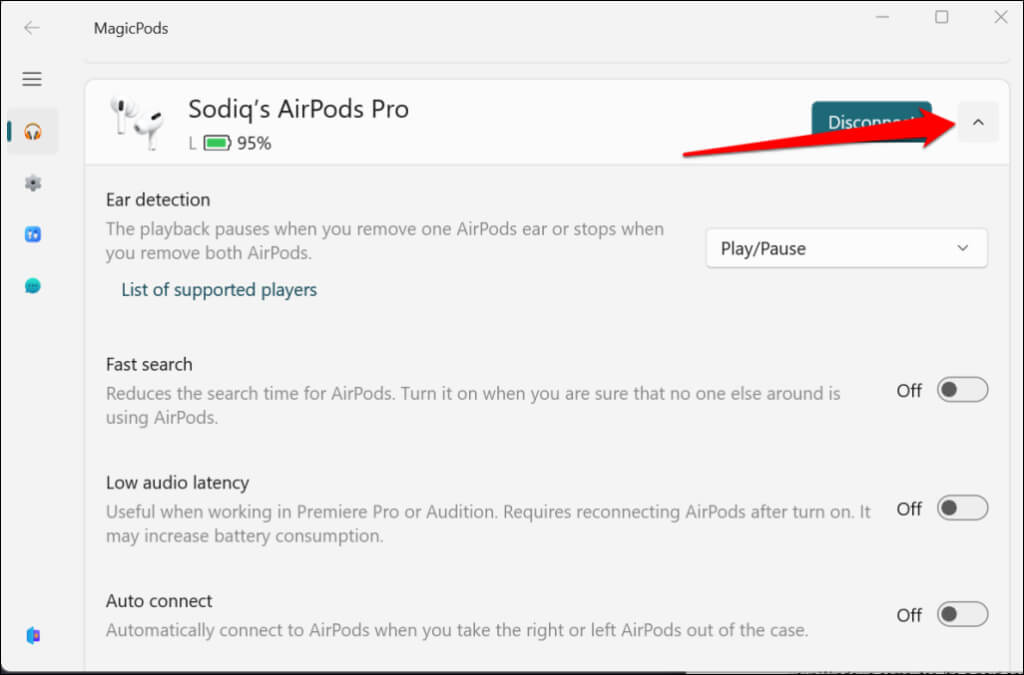Viewport: 1024px width, 675px height.
Task: Click the back arrow icon
Action: pos(32,28)
